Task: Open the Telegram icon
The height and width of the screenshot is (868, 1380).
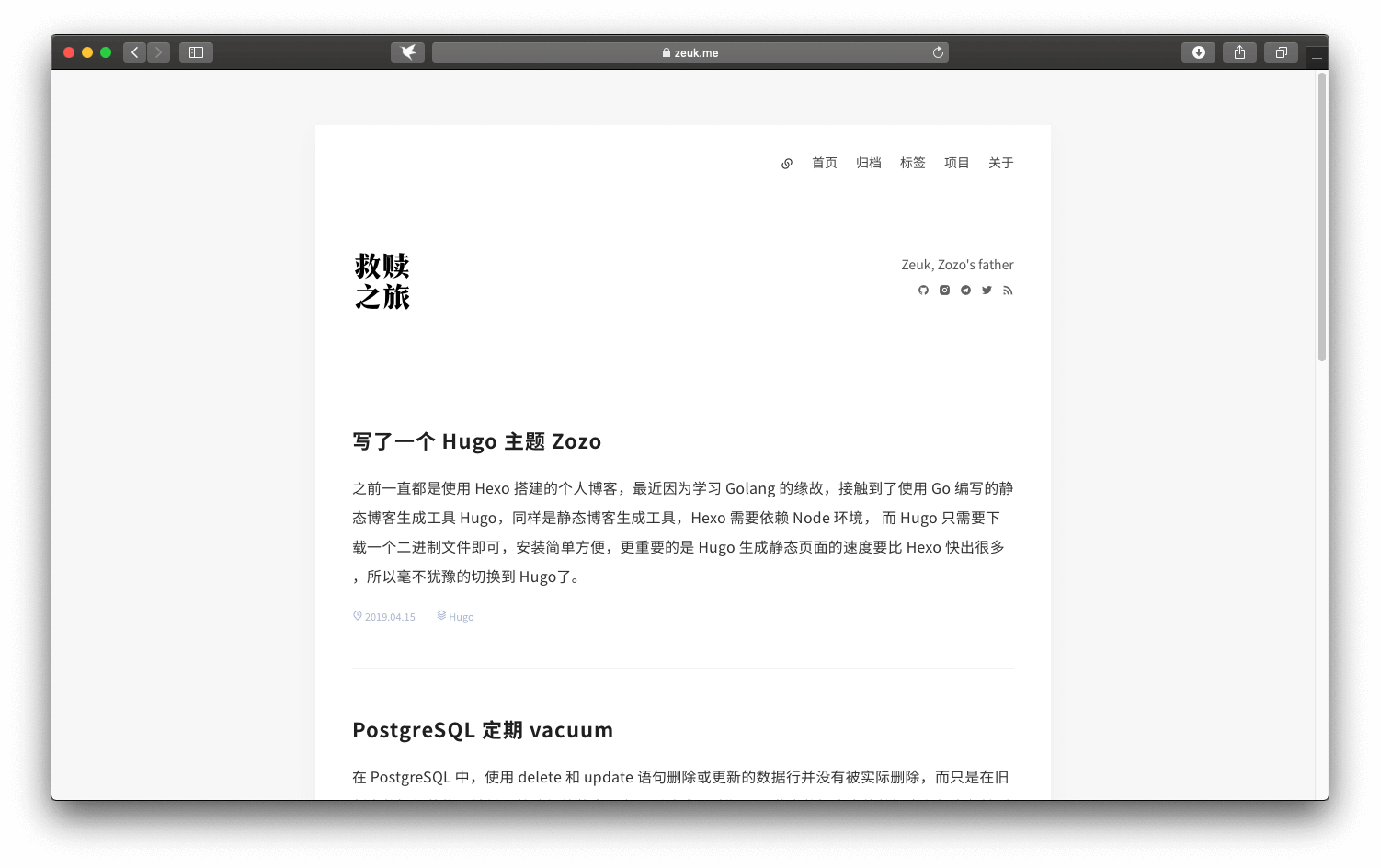Action: click(x=965, y=290)
